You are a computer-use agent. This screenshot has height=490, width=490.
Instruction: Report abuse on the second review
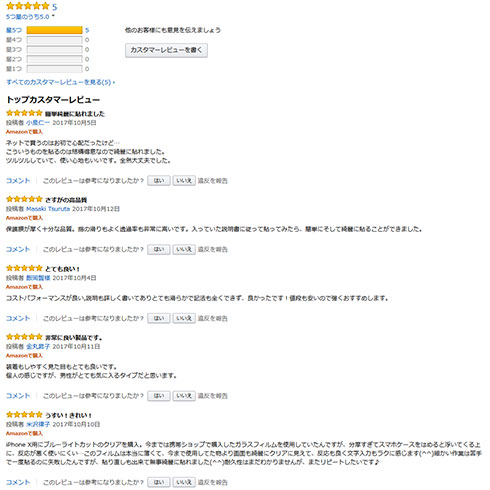[x=213, y=249]
